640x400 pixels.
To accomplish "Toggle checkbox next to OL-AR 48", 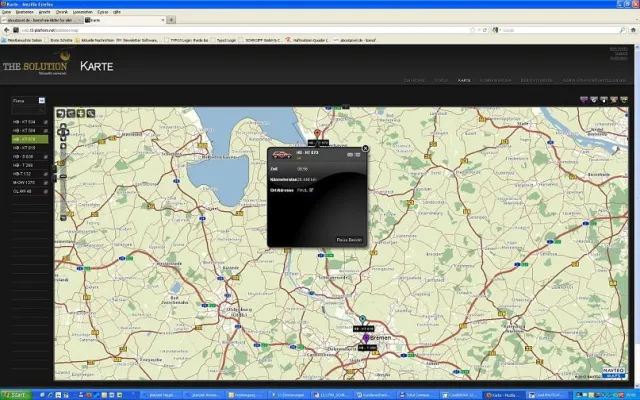I will pos(46,192).
